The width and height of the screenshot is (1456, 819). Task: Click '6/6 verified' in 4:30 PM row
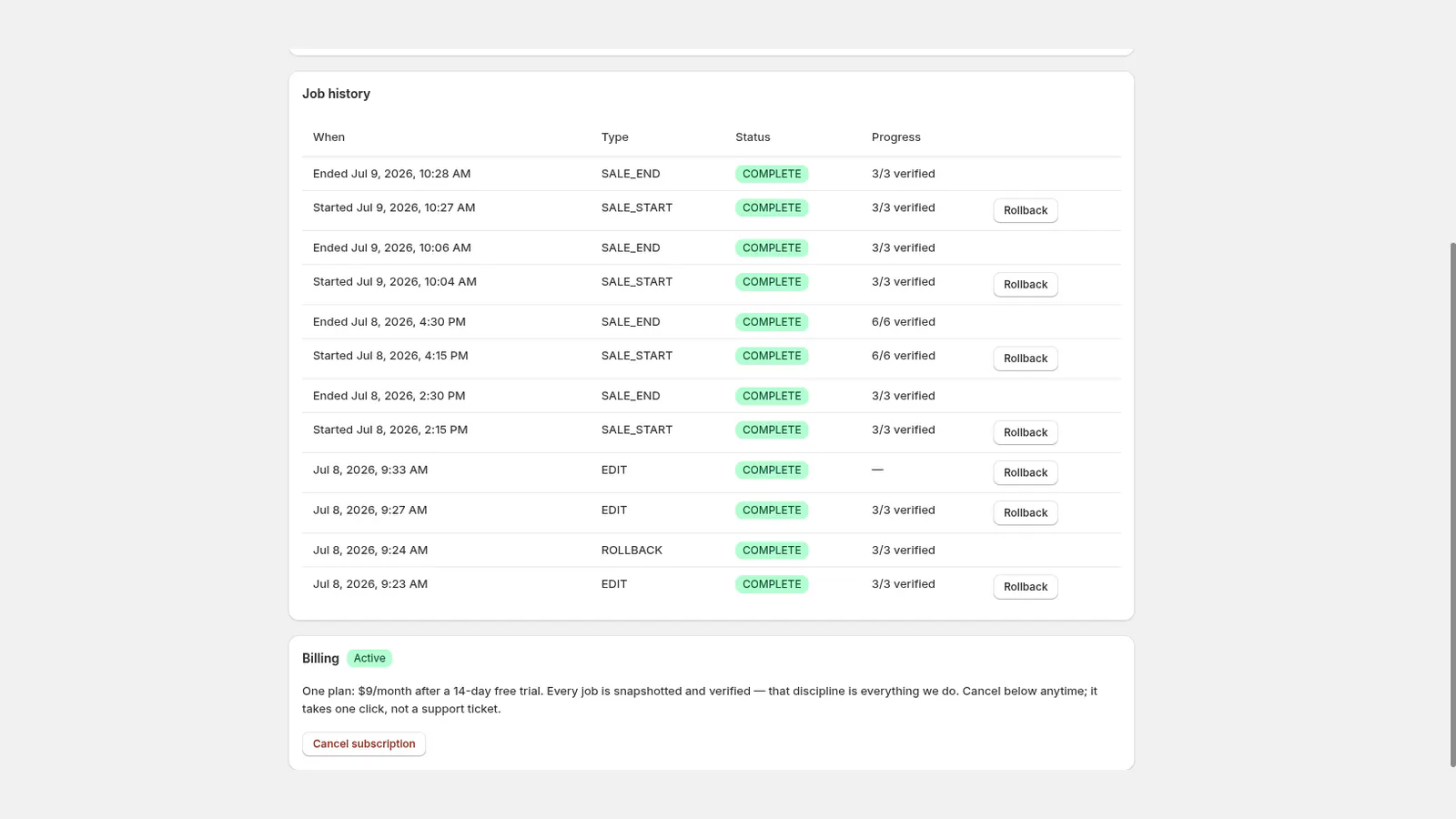click(x=903, y=322)
